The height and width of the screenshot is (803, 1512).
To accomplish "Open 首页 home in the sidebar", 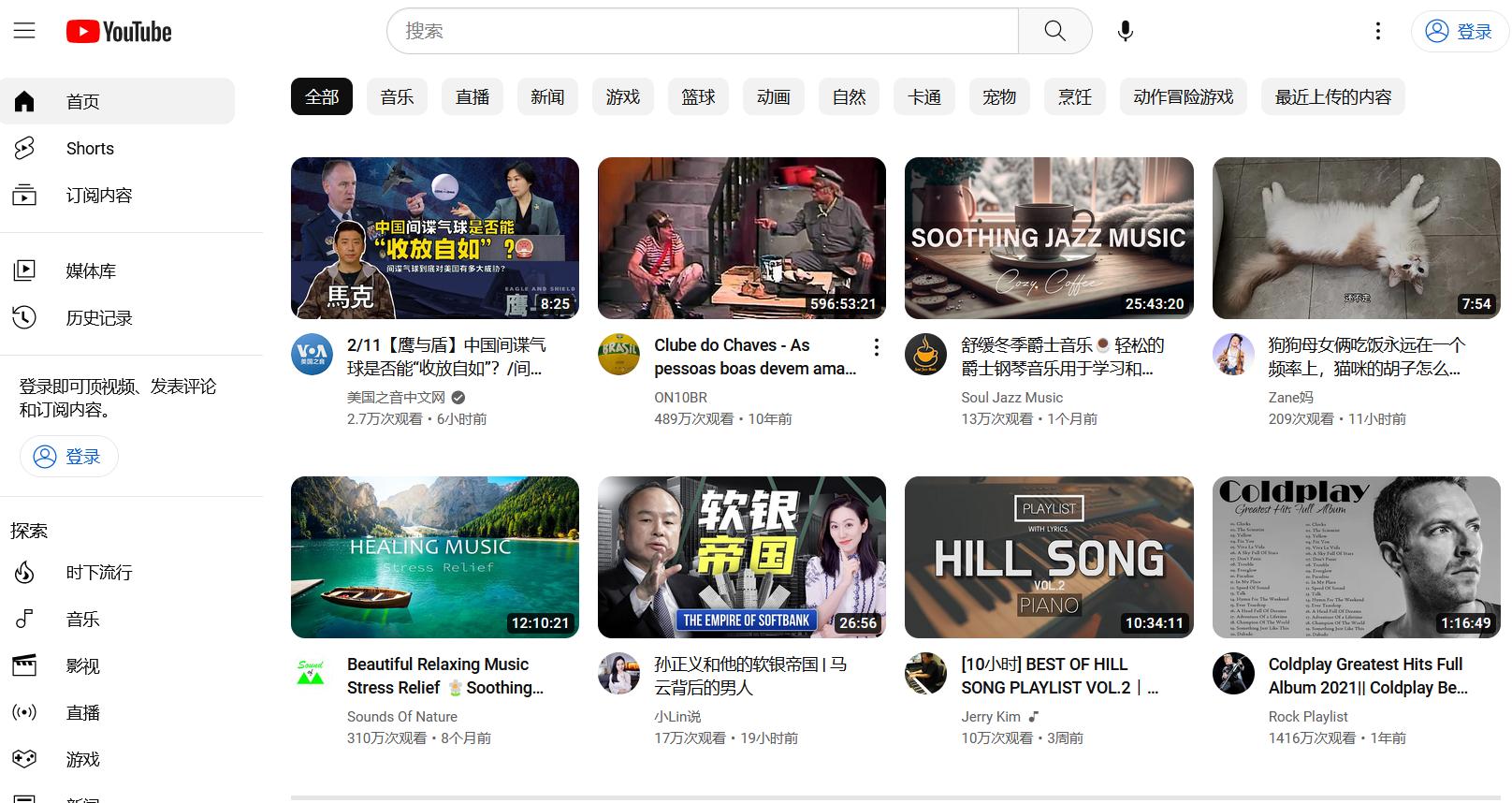I will pos(118,101).
